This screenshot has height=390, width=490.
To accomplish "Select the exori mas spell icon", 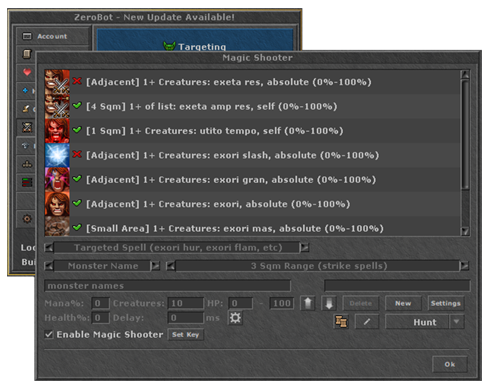I will [57, 226].
